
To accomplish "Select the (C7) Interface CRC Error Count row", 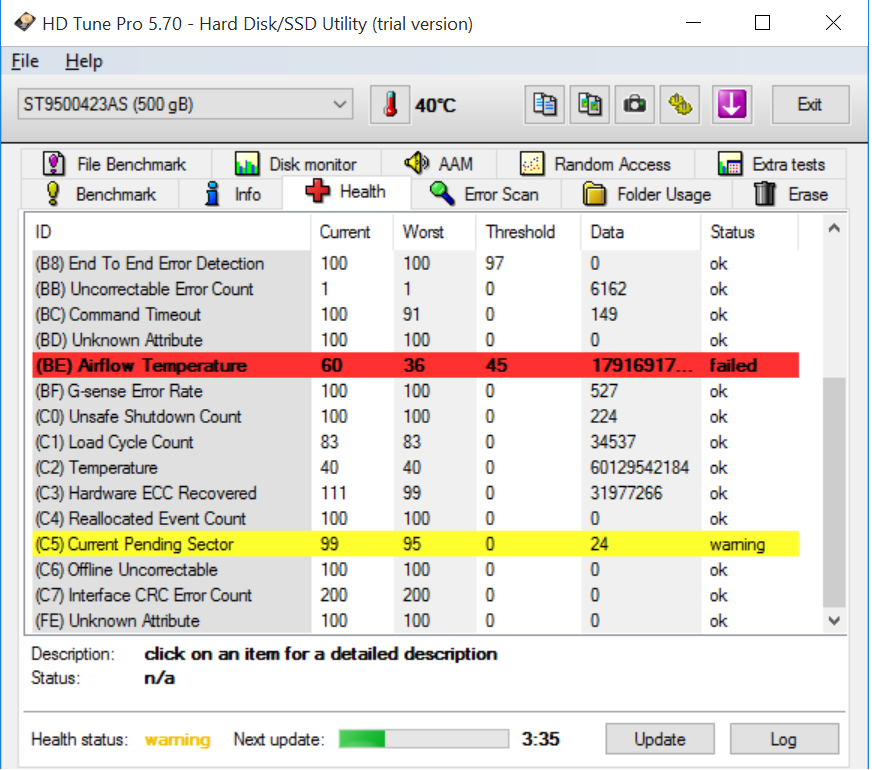I will (416, 595).
